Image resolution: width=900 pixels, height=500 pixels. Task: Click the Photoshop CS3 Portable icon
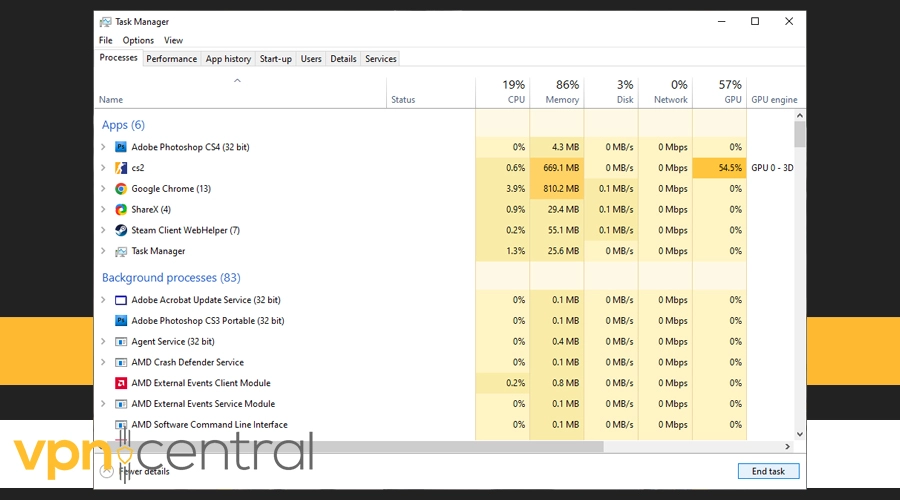121,320
